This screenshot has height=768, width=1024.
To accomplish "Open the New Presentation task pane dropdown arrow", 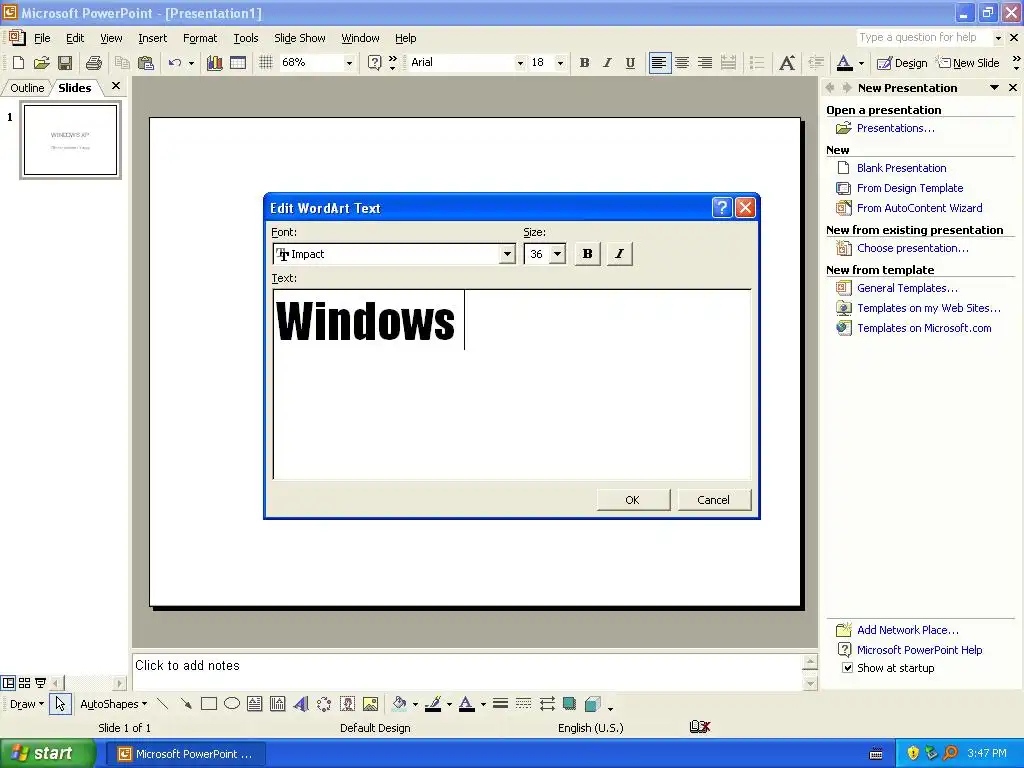I will [994, 88].
